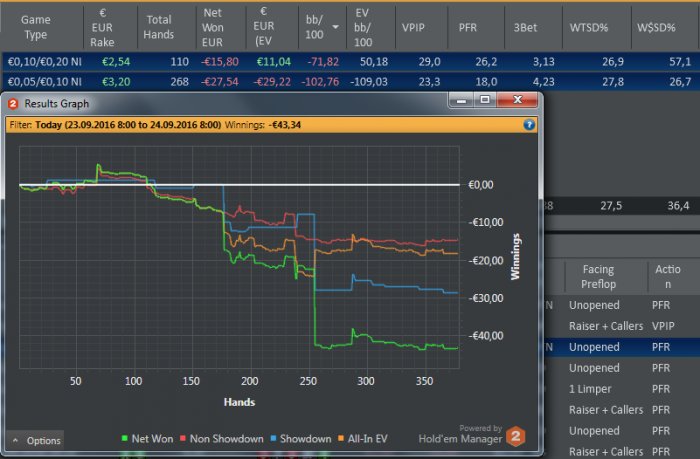This screenshot has width=700, height=459.
Task: Sort by 3Bet column header
Action: 525,27
